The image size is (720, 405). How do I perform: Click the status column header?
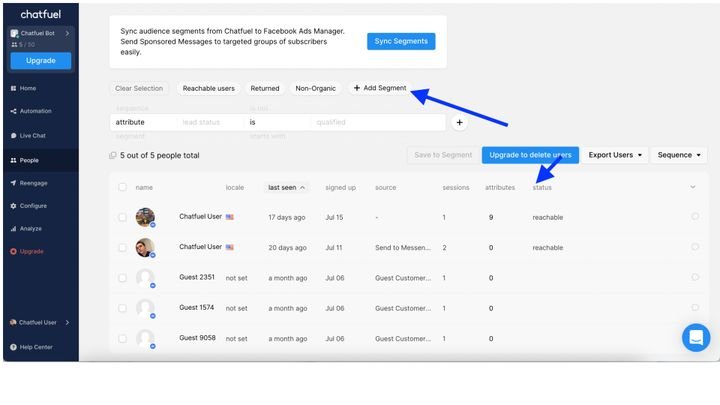pyautogui.click(x=542, y=187)
